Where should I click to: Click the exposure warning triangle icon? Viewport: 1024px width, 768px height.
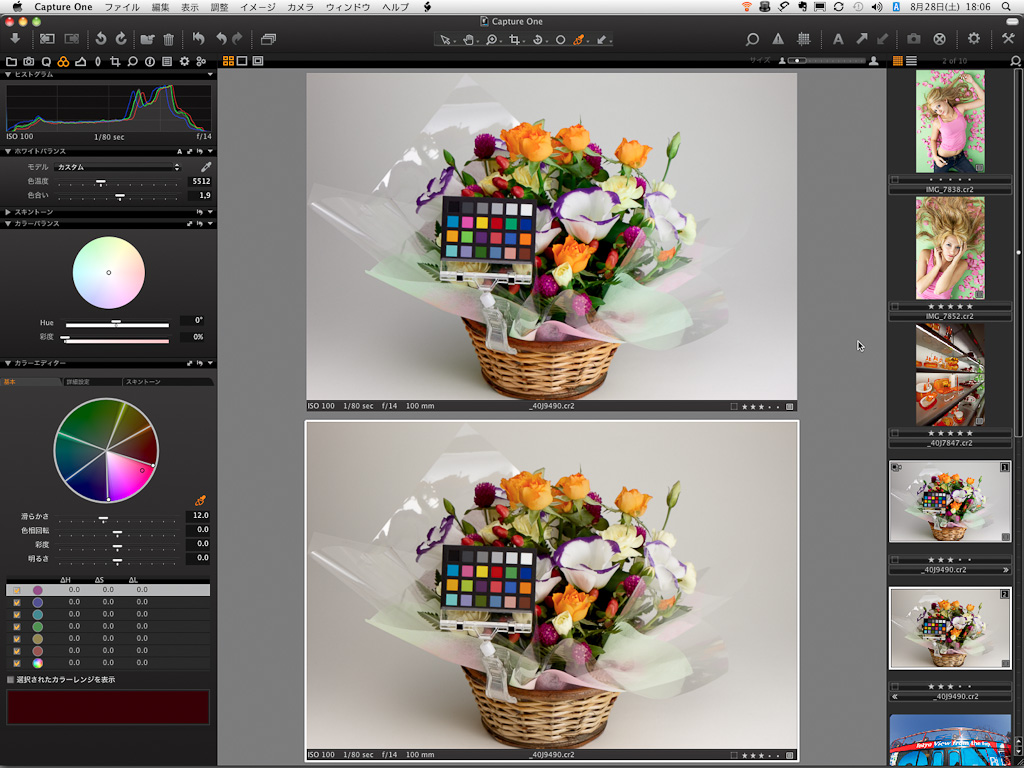[x=778, y=39]
